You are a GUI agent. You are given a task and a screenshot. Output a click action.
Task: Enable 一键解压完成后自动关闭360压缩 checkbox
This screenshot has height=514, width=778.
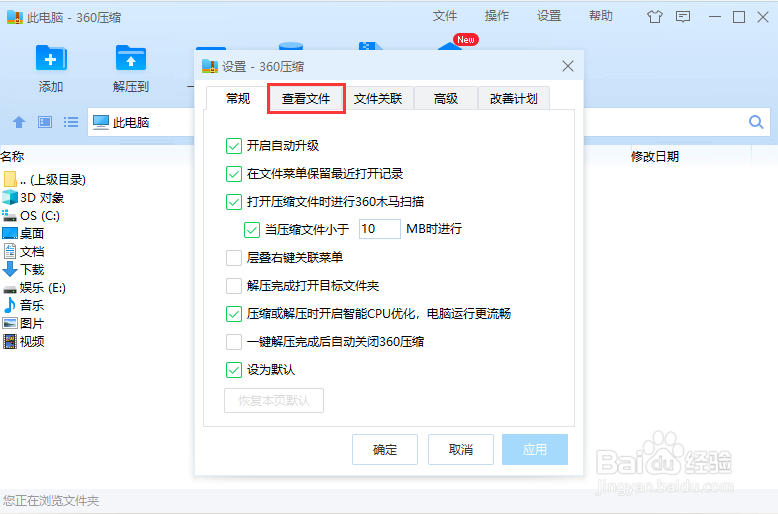234,342
